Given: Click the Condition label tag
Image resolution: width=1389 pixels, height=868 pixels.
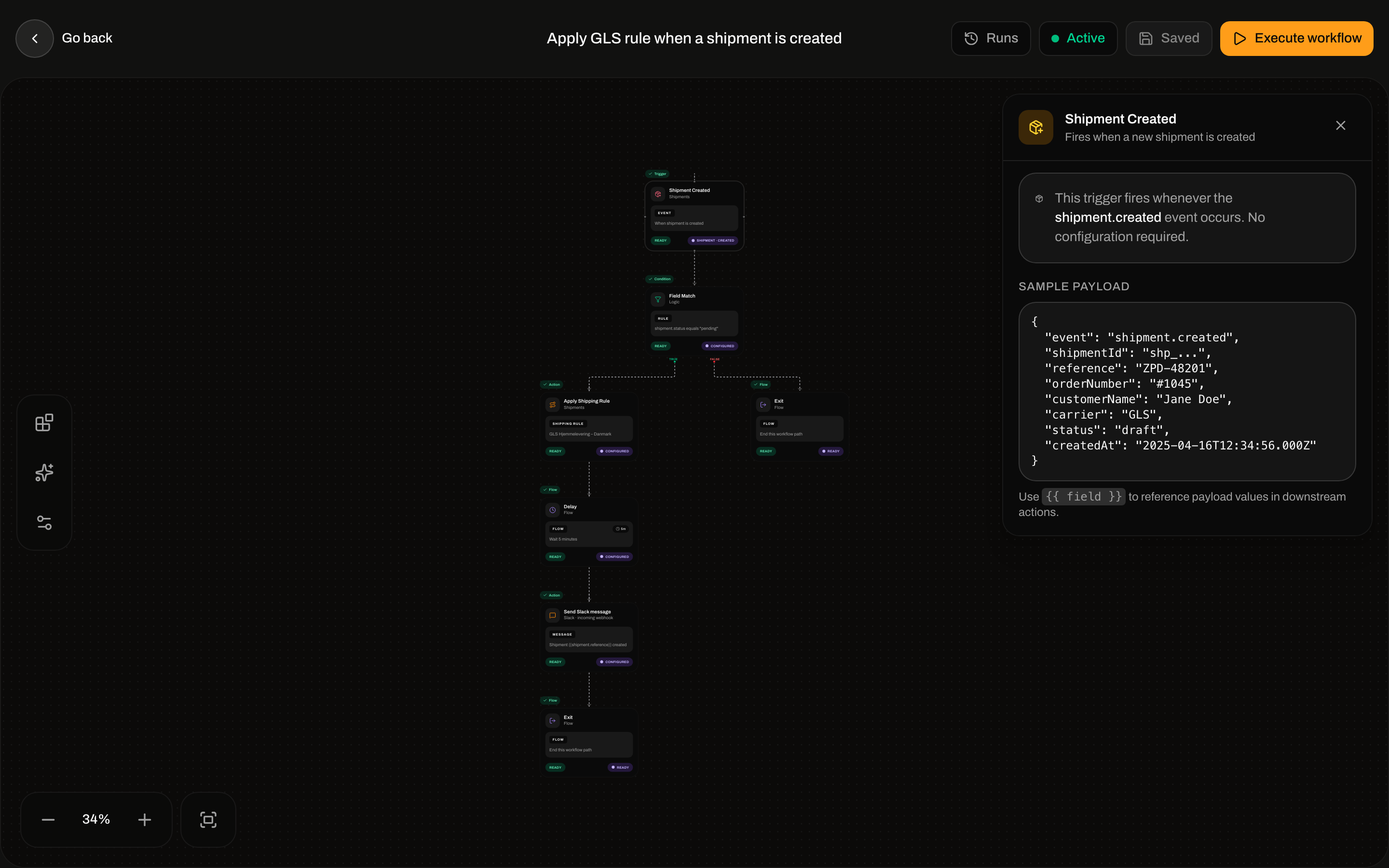Looking at the screenshot, I should click(659, 279).
